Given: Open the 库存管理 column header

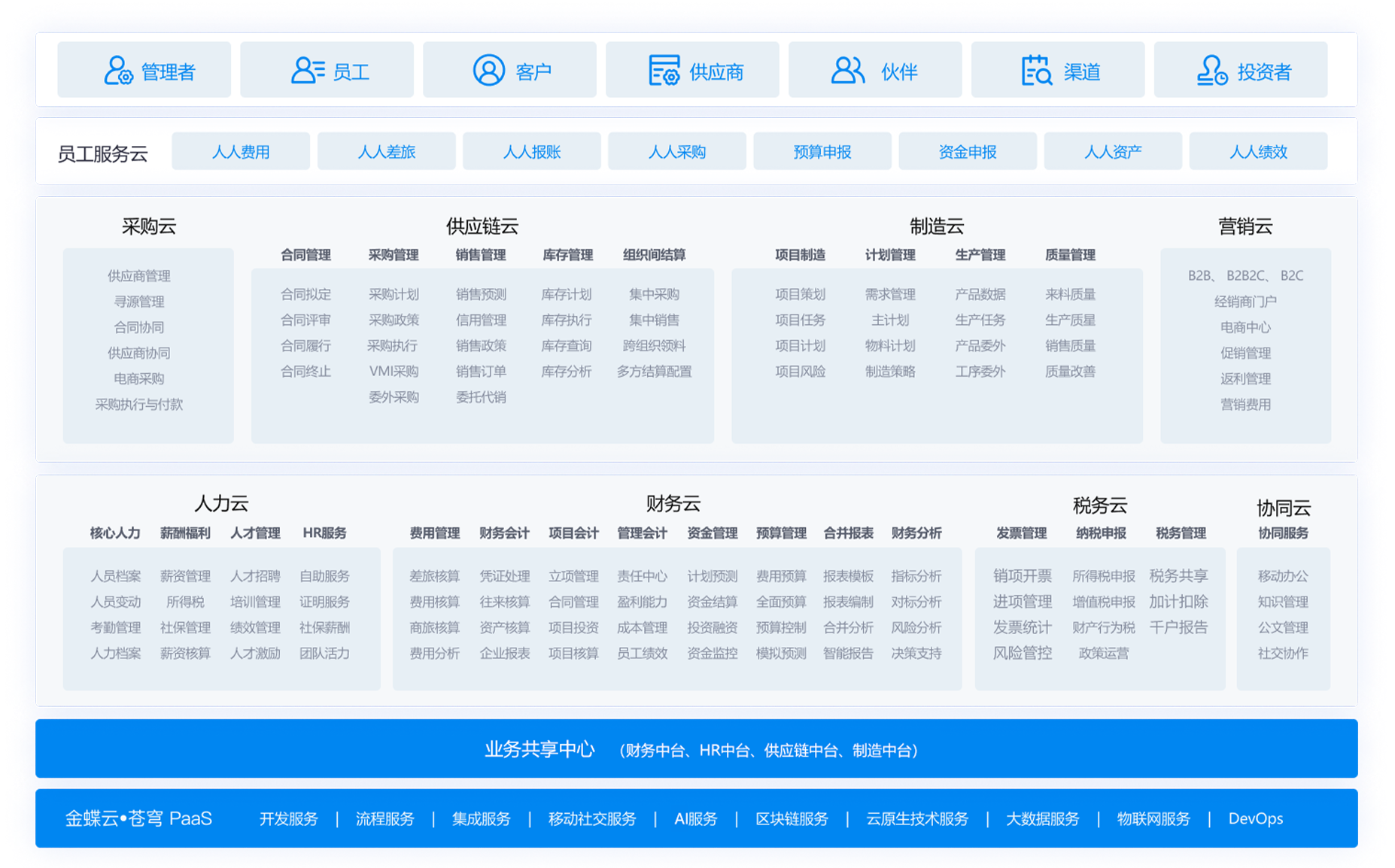Looking at the screenshot, I should pos(567,255).
